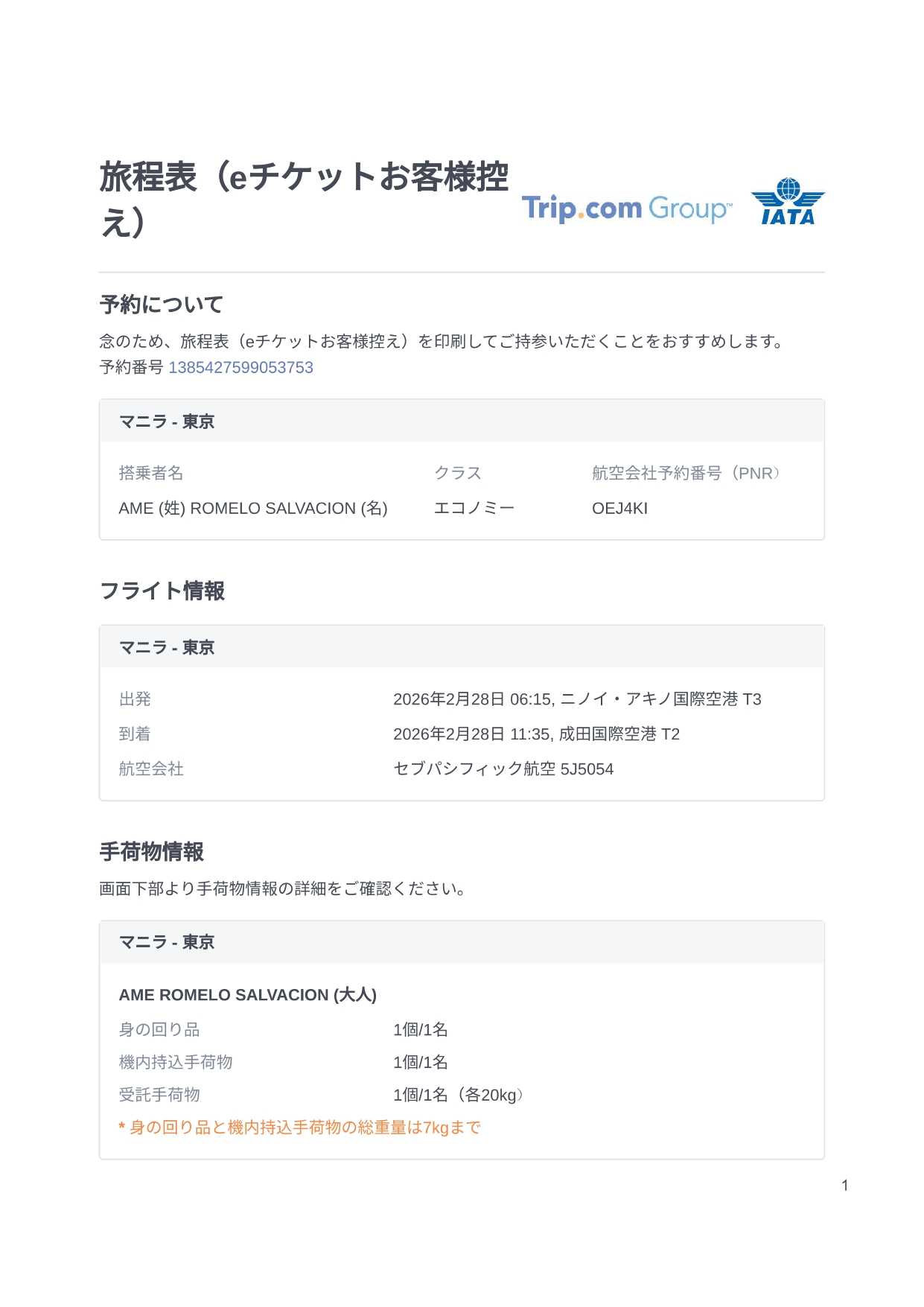The image size is (924, 1307).
Task: Click the IATA logo
Action: pos(788,202)
